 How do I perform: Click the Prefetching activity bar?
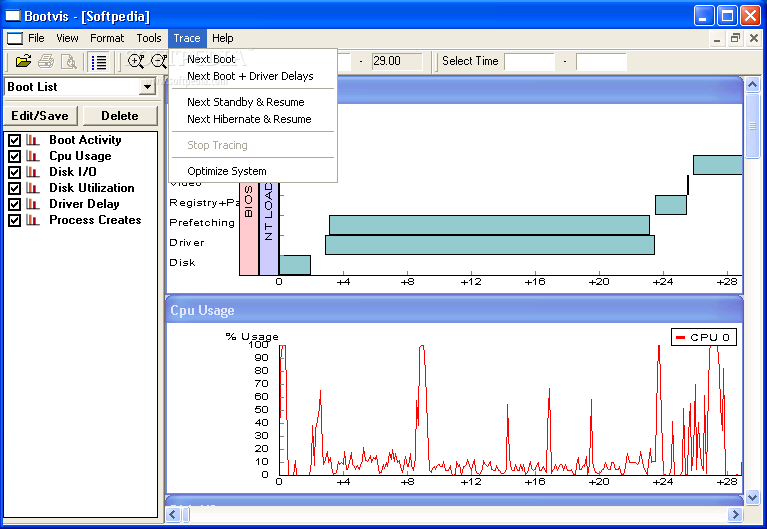click(x=489, y=225)
